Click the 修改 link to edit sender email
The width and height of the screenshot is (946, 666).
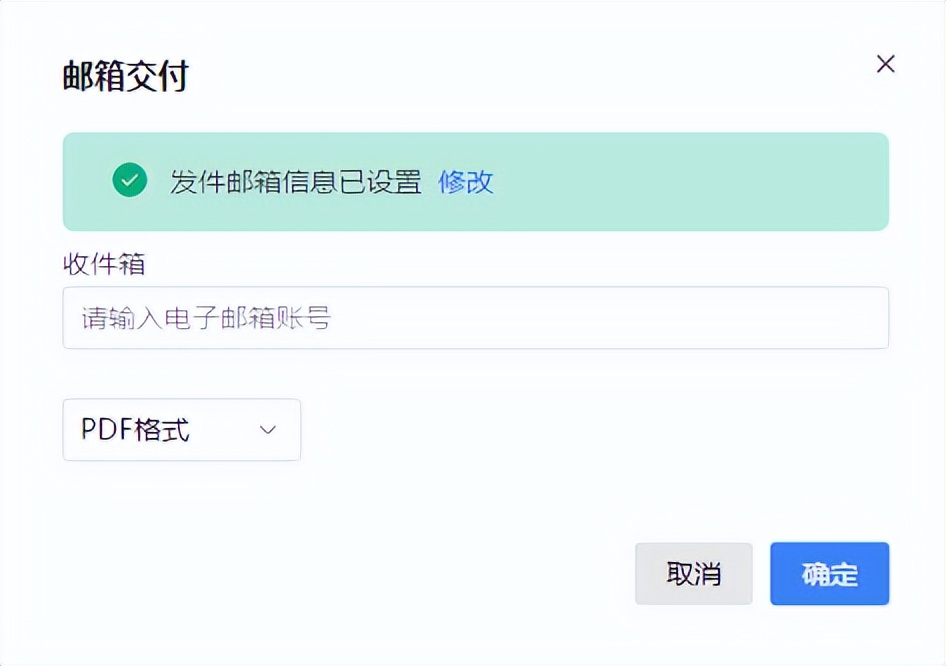(466, 183)
